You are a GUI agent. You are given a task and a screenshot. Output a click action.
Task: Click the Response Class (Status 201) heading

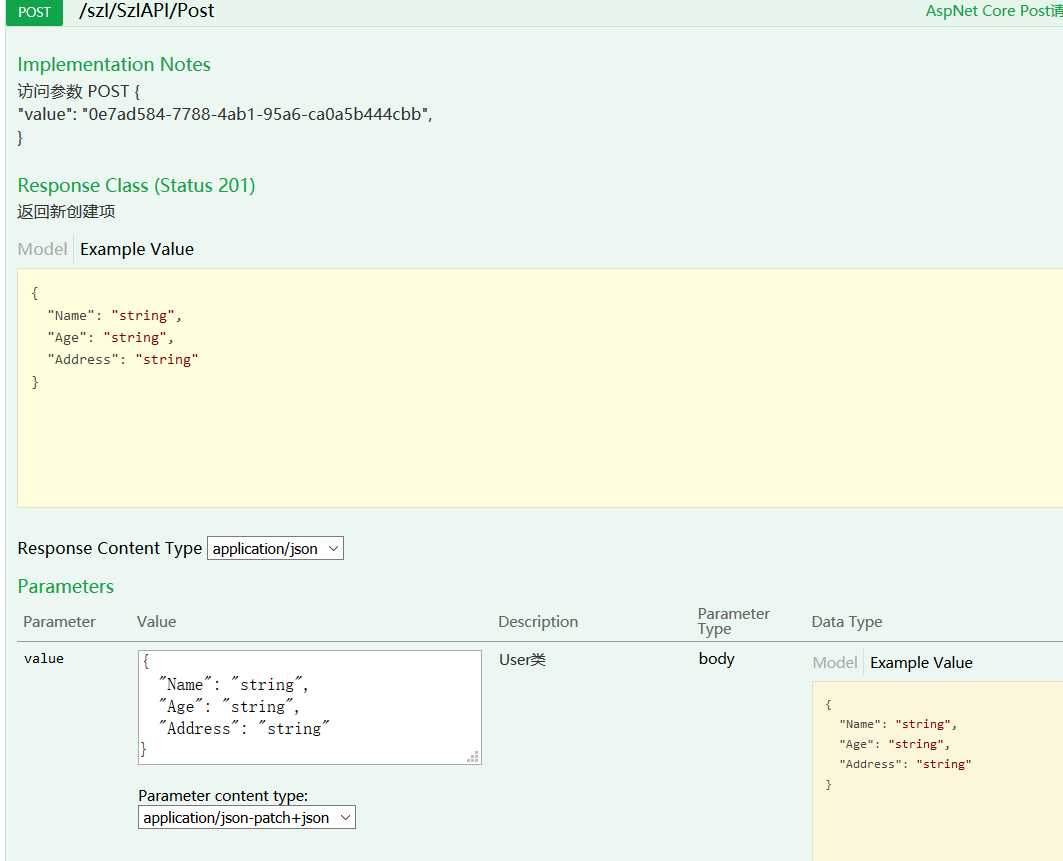pyautogui.click(x=136, y=185)
